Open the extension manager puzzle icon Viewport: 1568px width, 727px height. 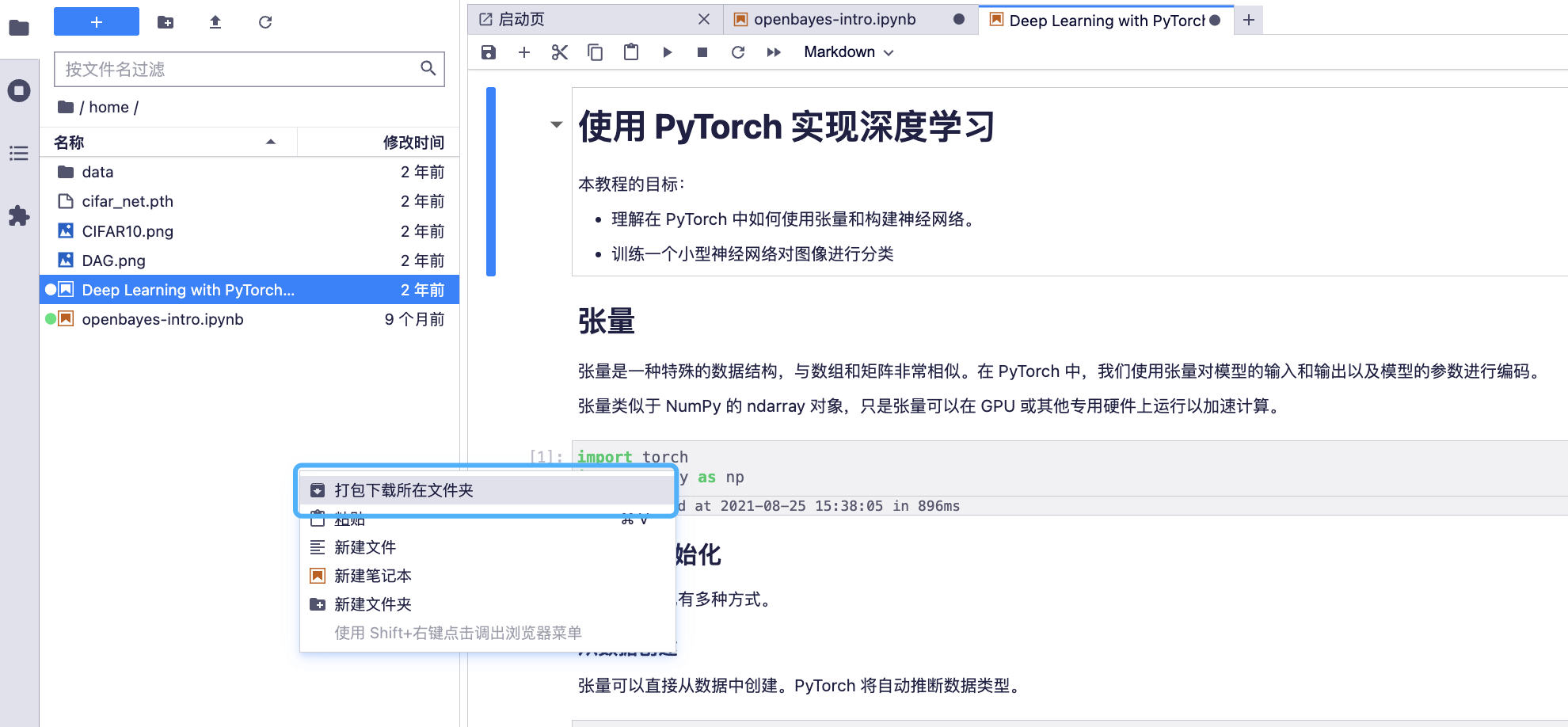(19, 215)
